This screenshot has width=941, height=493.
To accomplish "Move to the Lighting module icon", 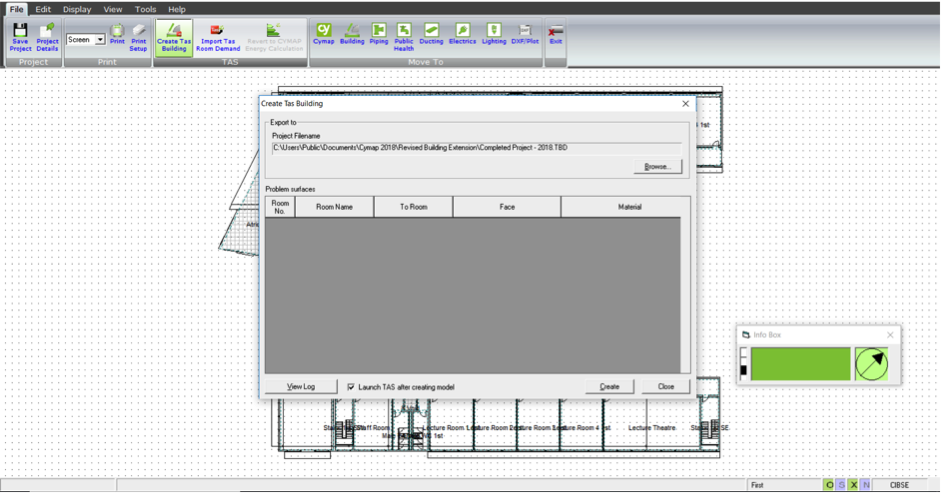I will (x=494, y=34).
